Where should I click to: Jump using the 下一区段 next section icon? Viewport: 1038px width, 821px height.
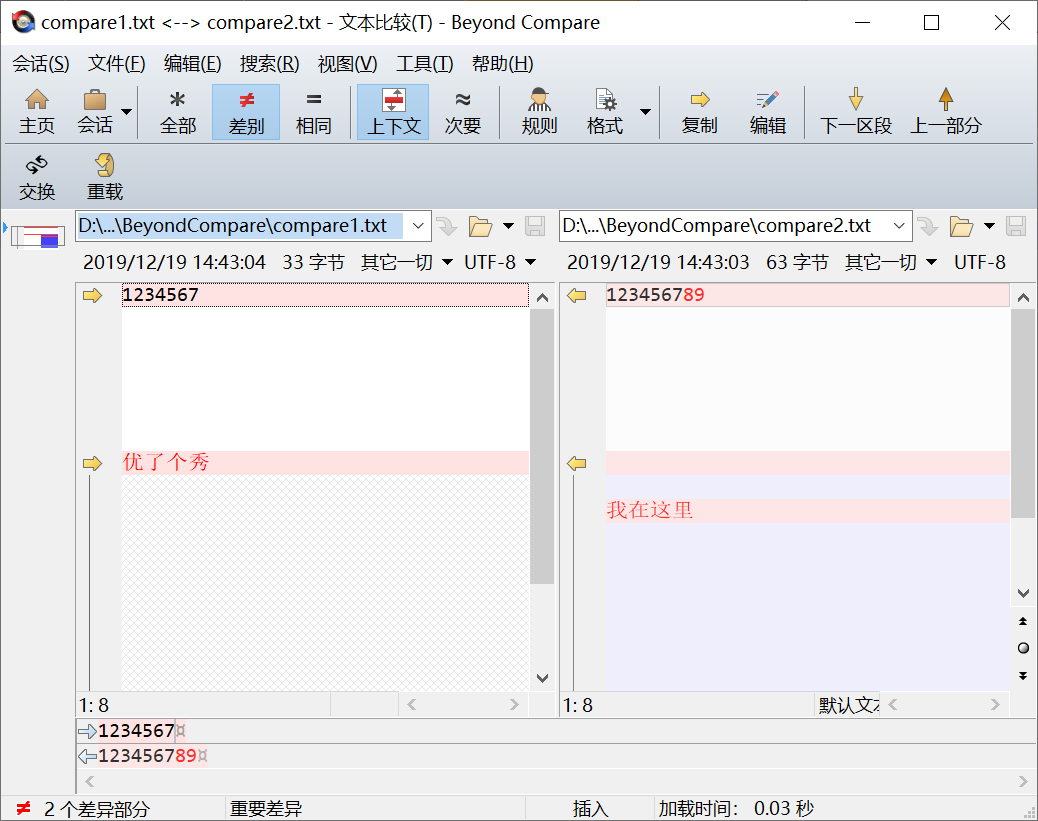(855, 110)
